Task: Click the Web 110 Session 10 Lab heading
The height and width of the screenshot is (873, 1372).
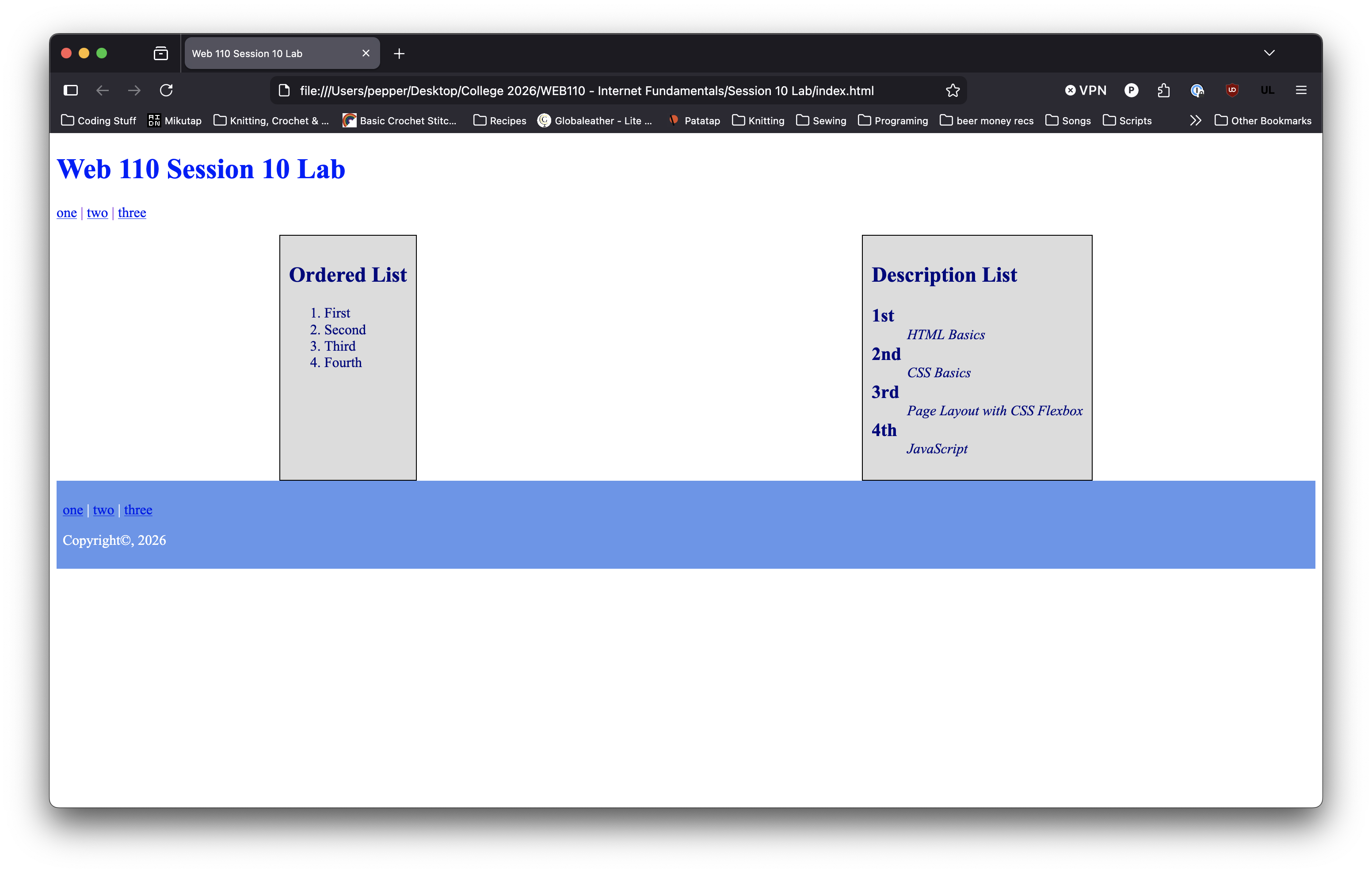Action: point(201,169)
